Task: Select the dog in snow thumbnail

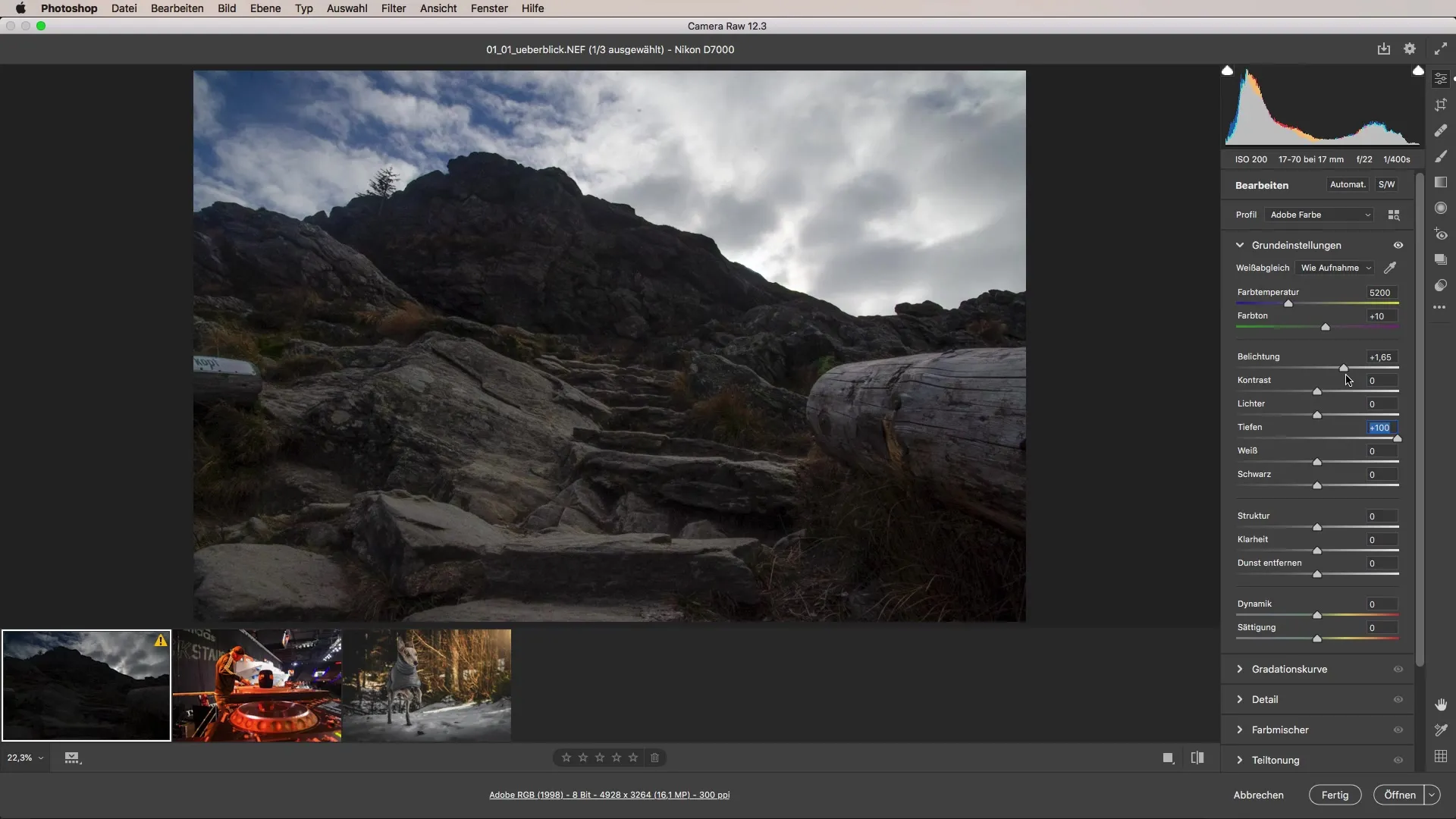Action: 427,686
